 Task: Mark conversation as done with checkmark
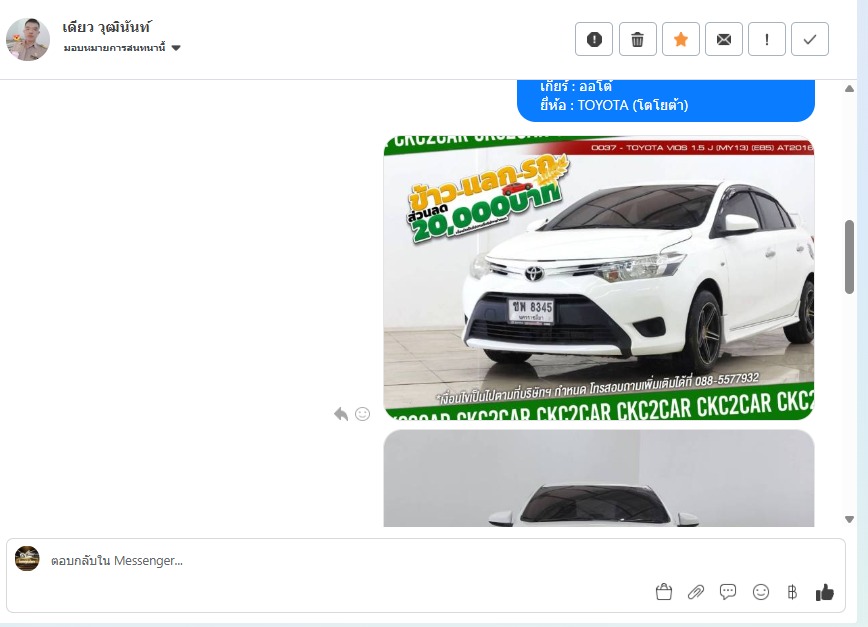(x=810, y=39)
